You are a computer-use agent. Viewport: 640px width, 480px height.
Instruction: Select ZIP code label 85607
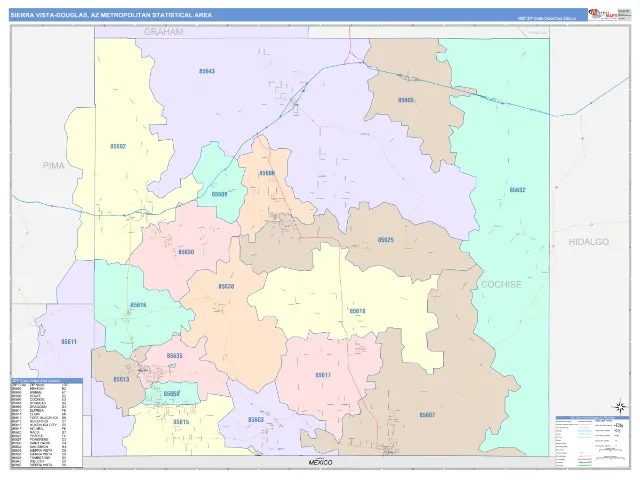click(x=427, y=415)
